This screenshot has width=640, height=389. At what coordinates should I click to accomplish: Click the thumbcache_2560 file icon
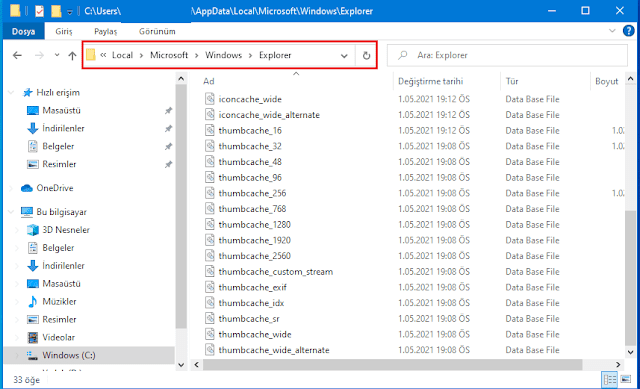pyautogui.click(x=210, y=256)
